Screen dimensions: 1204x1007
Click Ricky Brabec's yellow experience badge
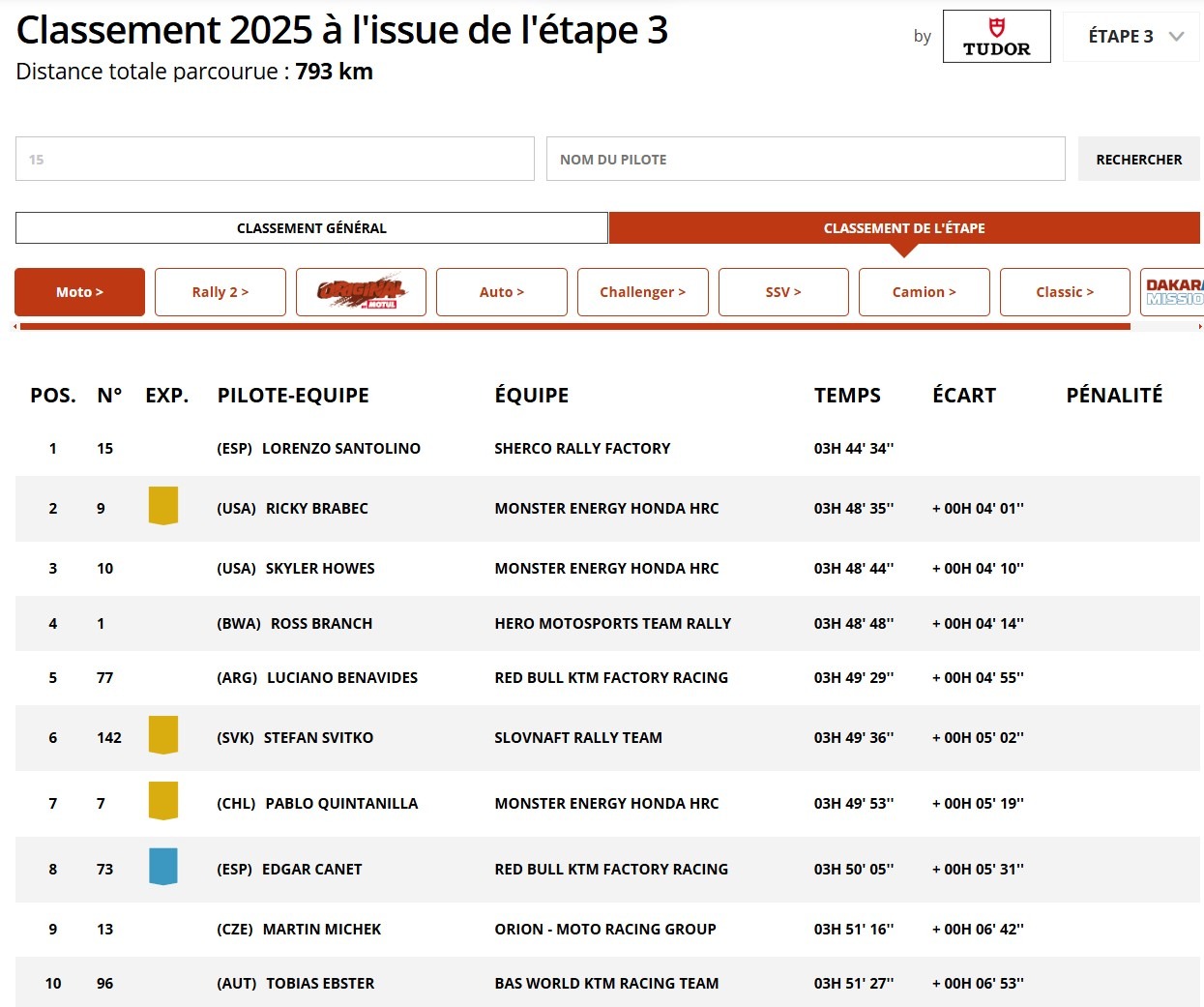pos(162,506)
